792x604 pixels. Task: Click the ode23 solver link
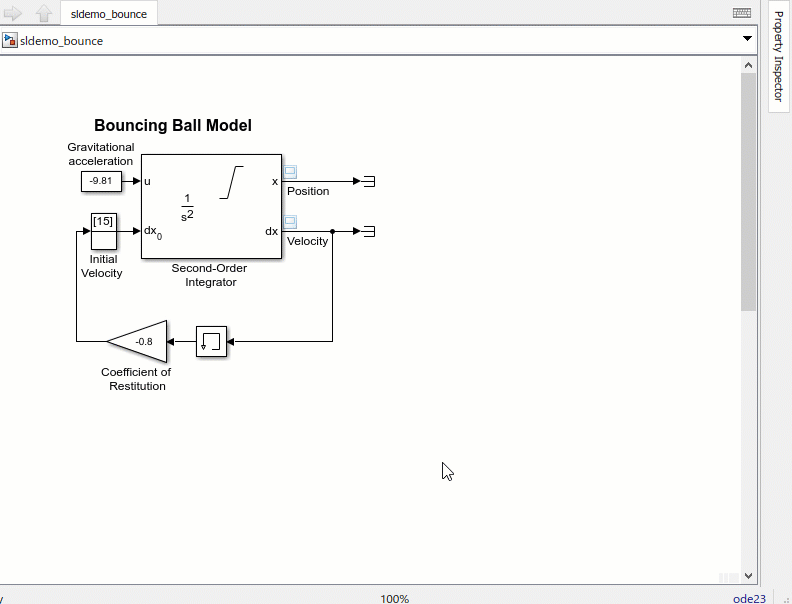click(x=748, y=598)
